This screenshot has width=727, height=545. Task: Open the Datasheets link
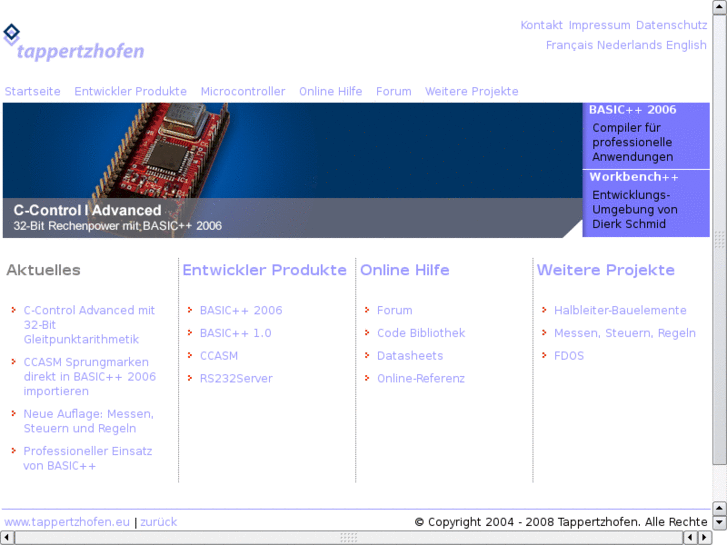point(409,356)
